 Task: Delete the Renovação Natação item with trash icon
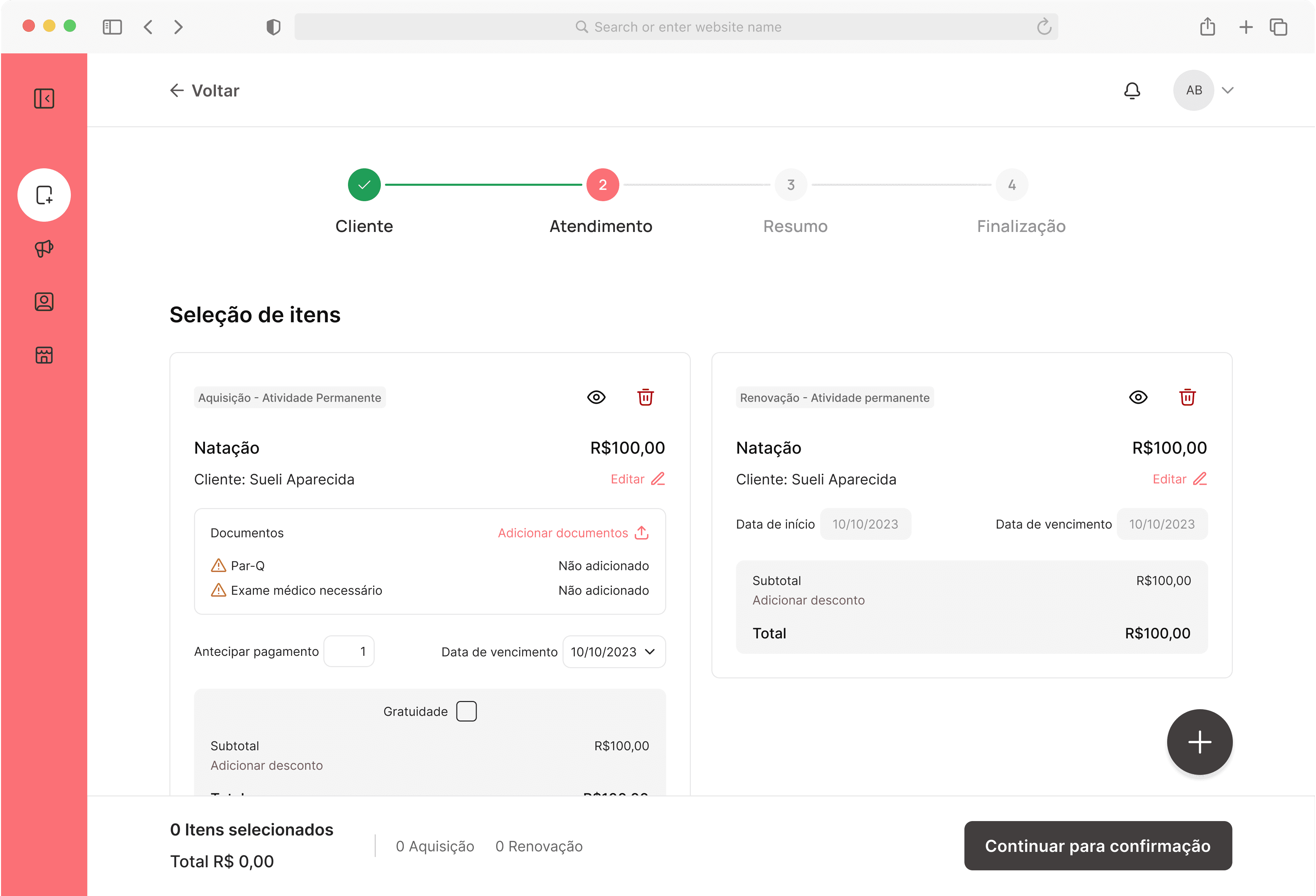click(1187, 397)
